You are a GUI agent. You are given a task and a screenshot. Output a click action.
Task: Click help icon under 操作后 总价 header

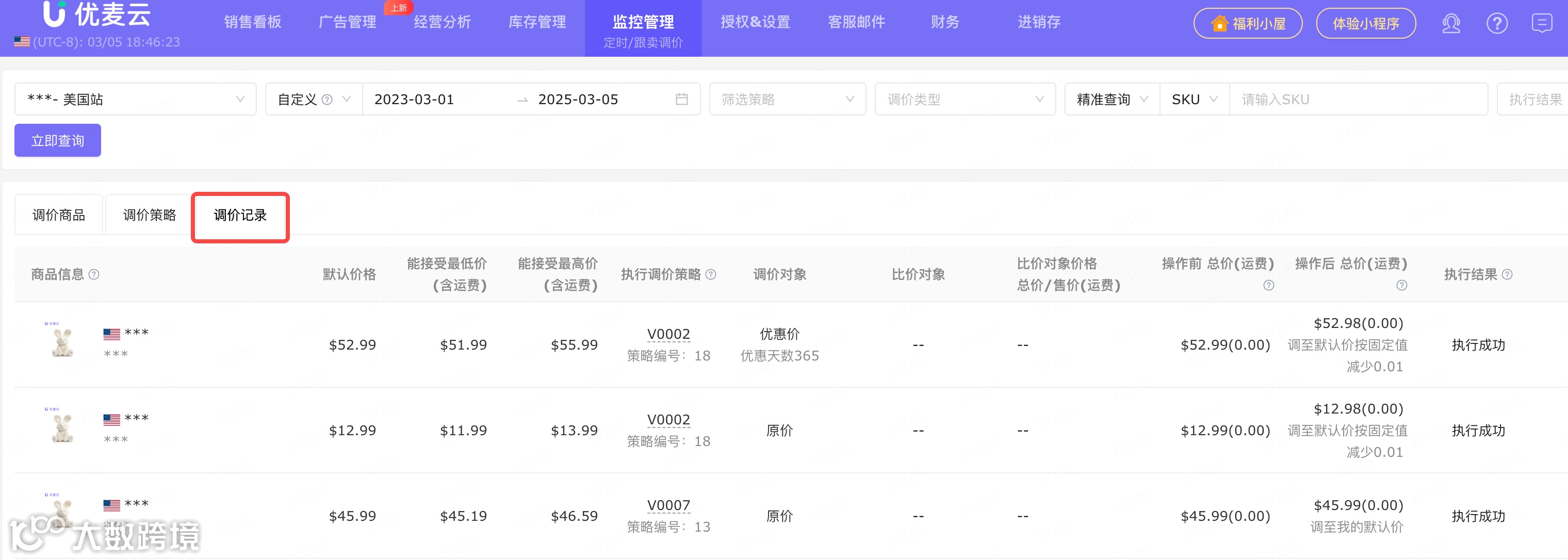coord(1401,286)
